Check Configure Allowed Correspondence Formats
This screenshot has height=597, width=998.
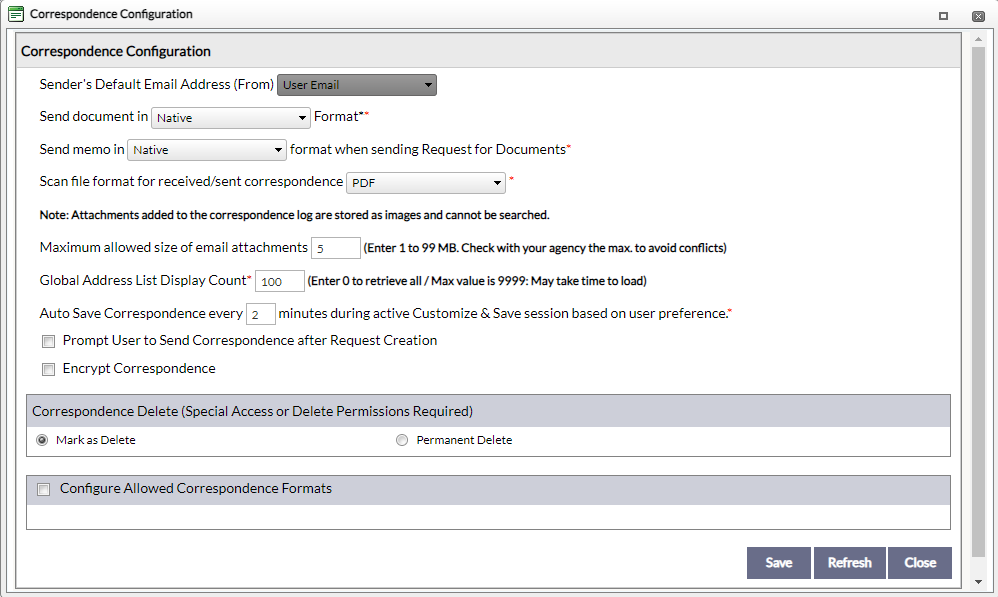(x=43, y=490)
